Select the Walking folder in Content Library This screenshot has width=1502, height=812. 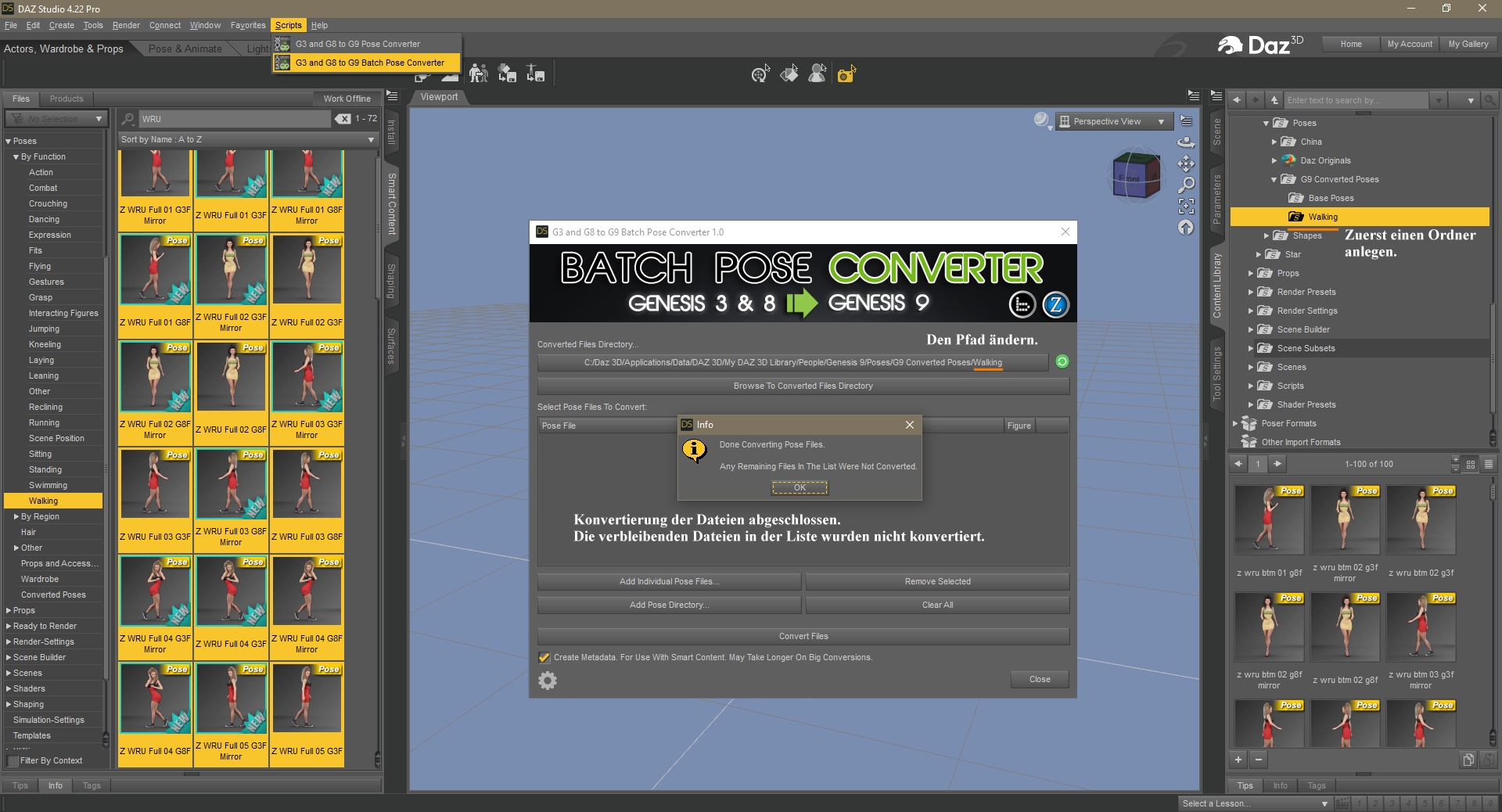tap(1359, 217)
